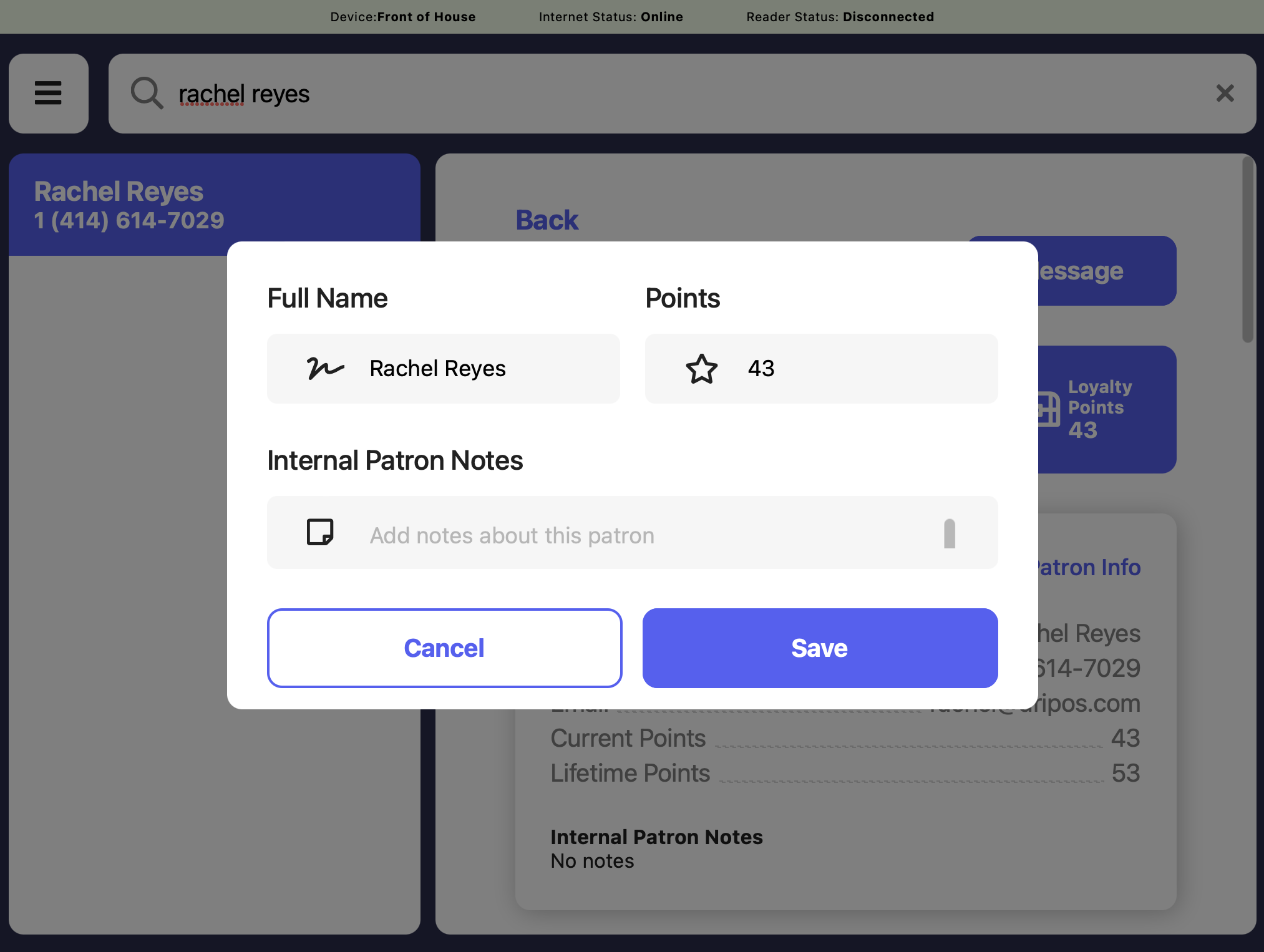Clear the search with X icon
The height and width of the screenshot is (952, 1264).
pos(1225,94)
